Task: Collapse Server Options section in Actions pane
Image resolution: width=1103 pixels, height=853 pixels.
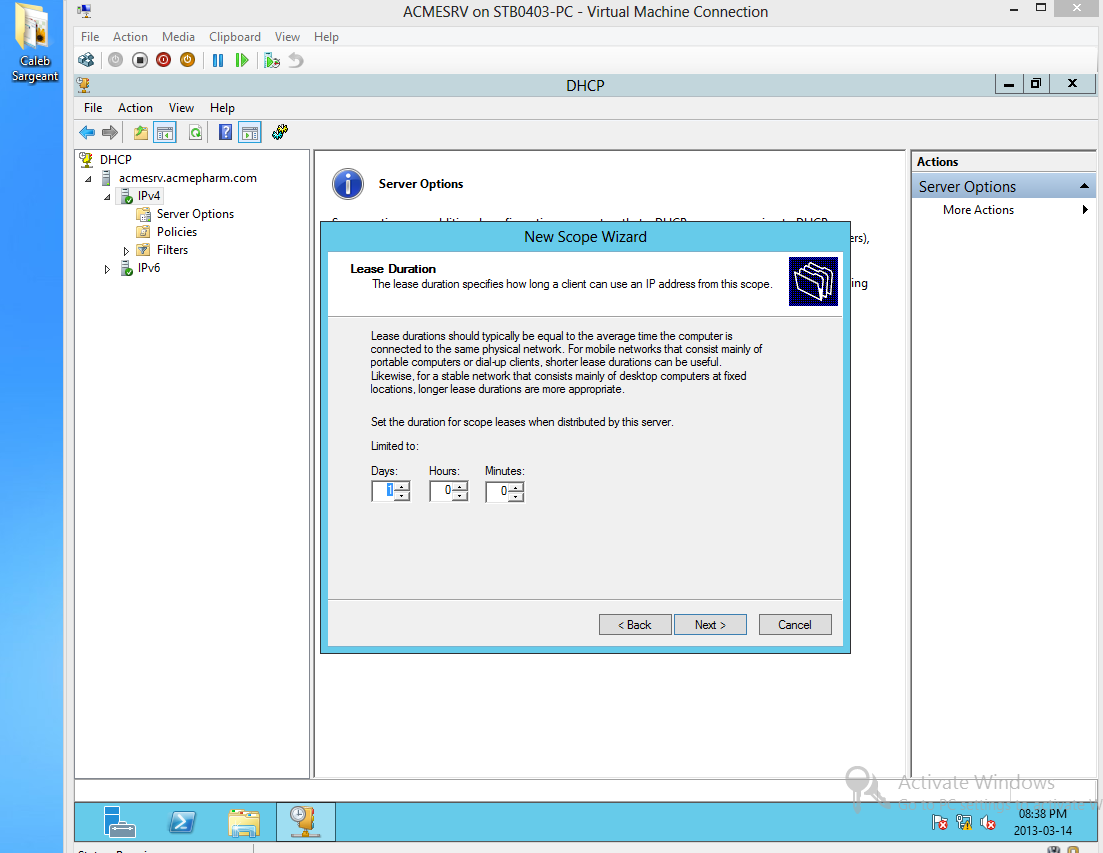Action: tap(1084, 186)
